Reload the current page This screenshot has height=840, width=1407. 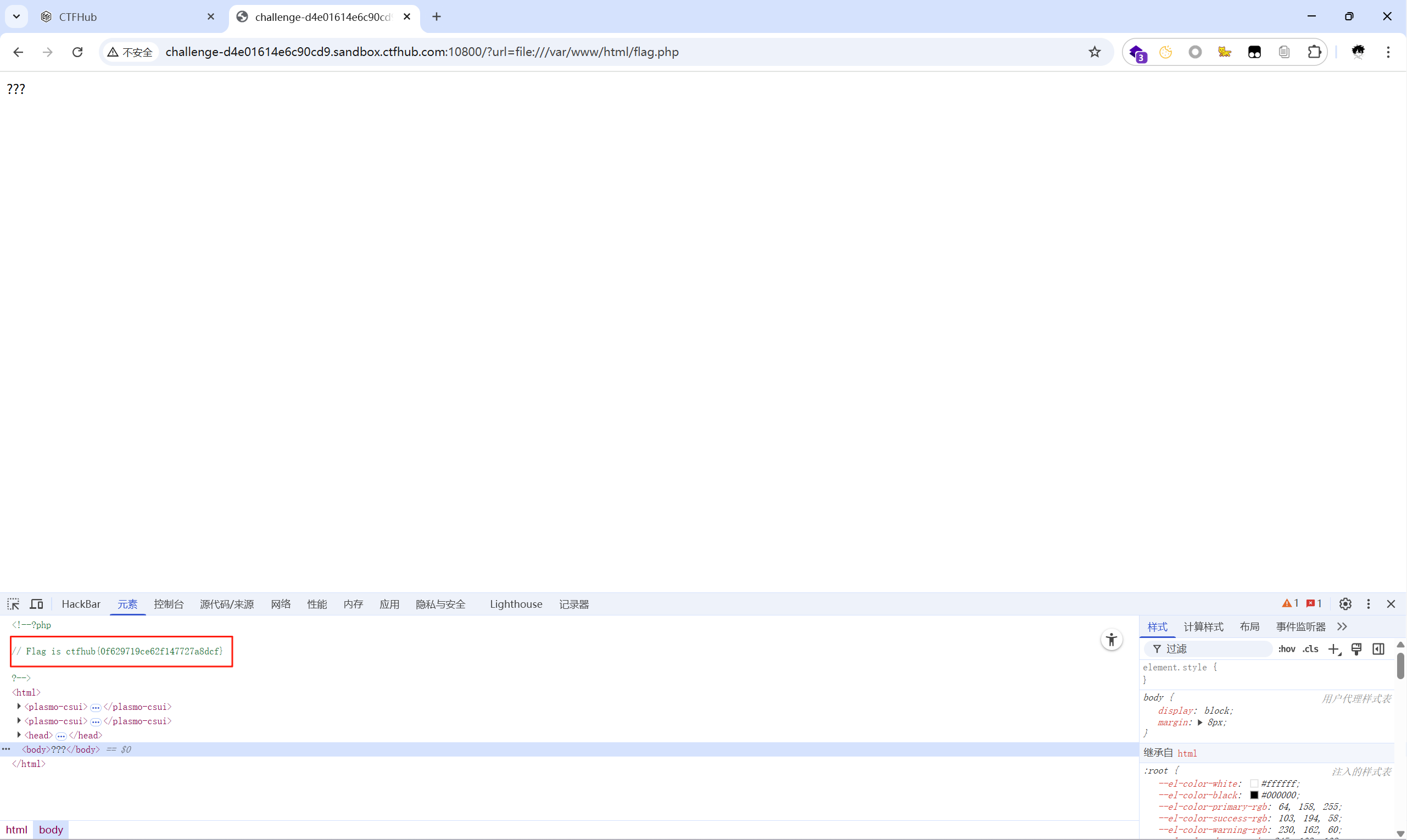coord(77,52)
